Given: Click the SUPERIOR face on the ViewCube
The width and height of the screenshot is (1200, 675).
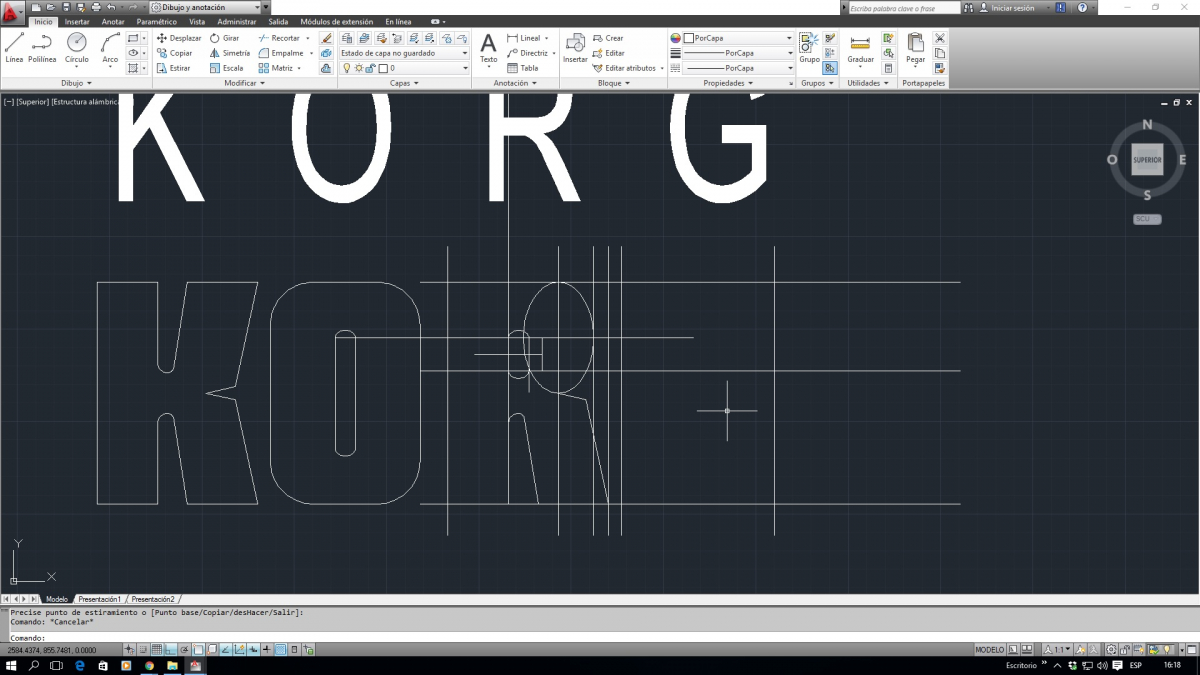Looking at the screenshot, I should click(1147, 159).
